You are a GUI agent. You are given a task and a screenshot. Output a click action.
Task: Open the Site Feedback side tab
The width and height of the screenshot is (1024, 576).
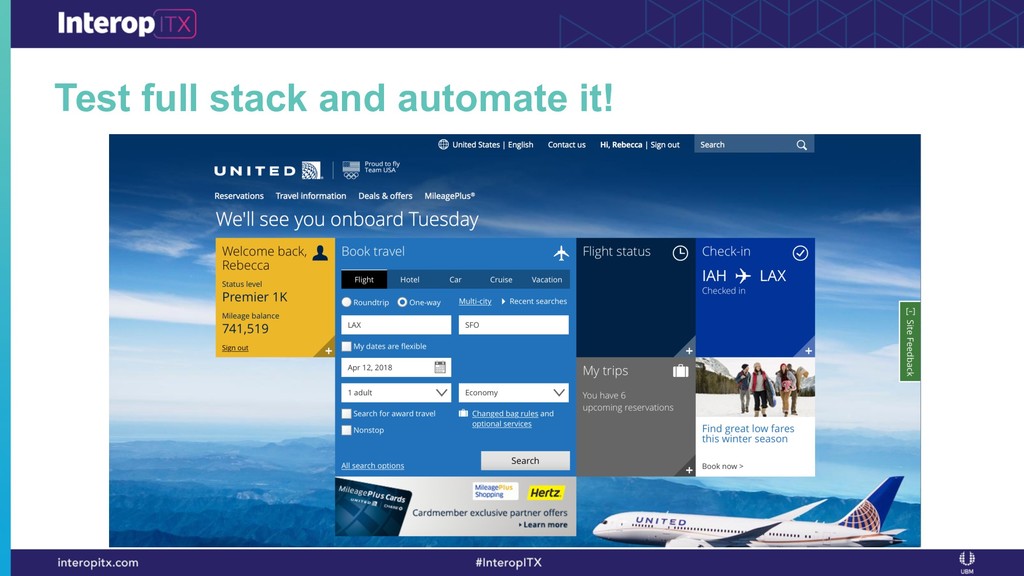coord(910,342)
